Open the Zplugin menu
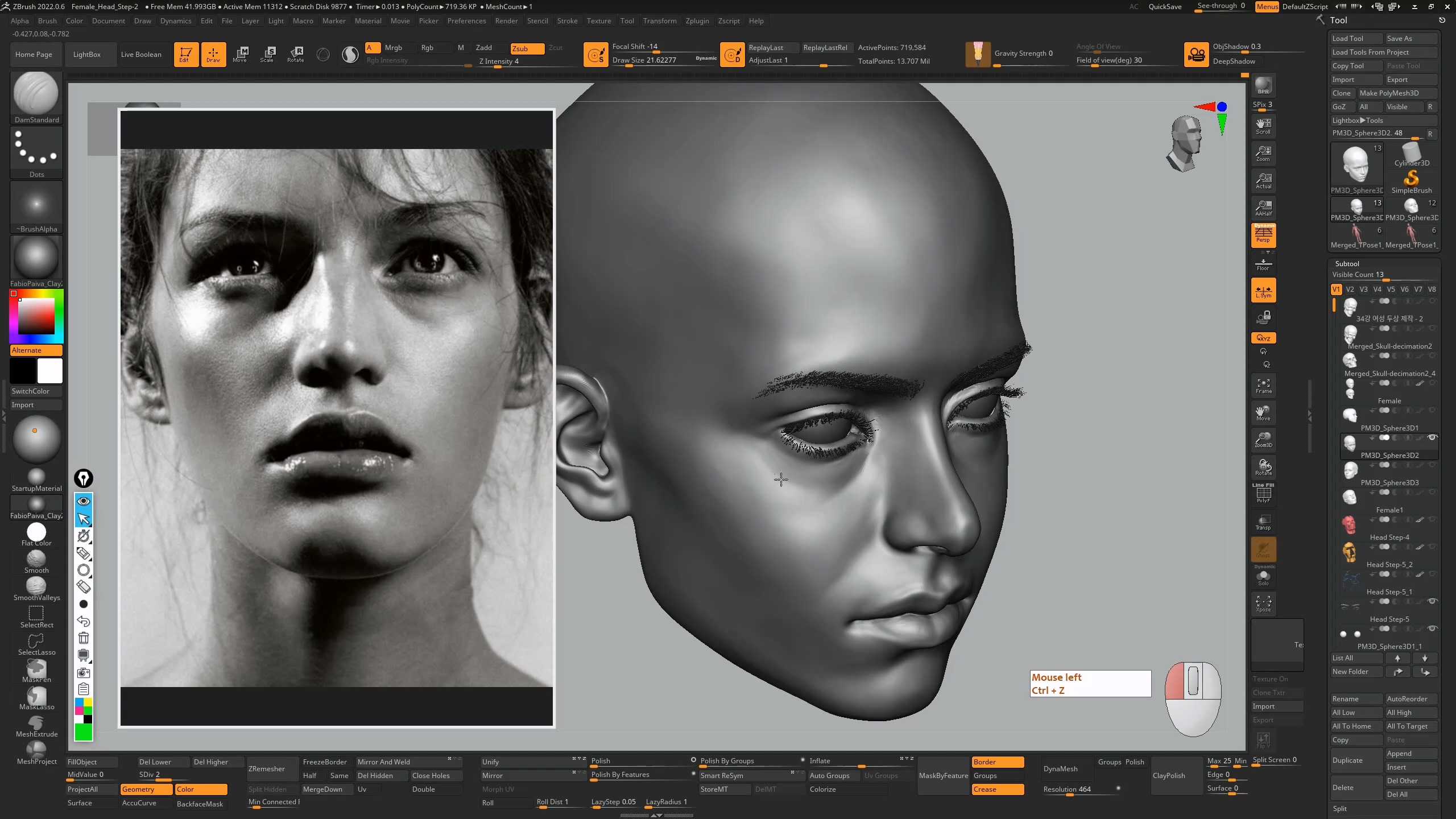Image resolution: width=1456 pixels, height=819 pixels. [x=697, y=21]
